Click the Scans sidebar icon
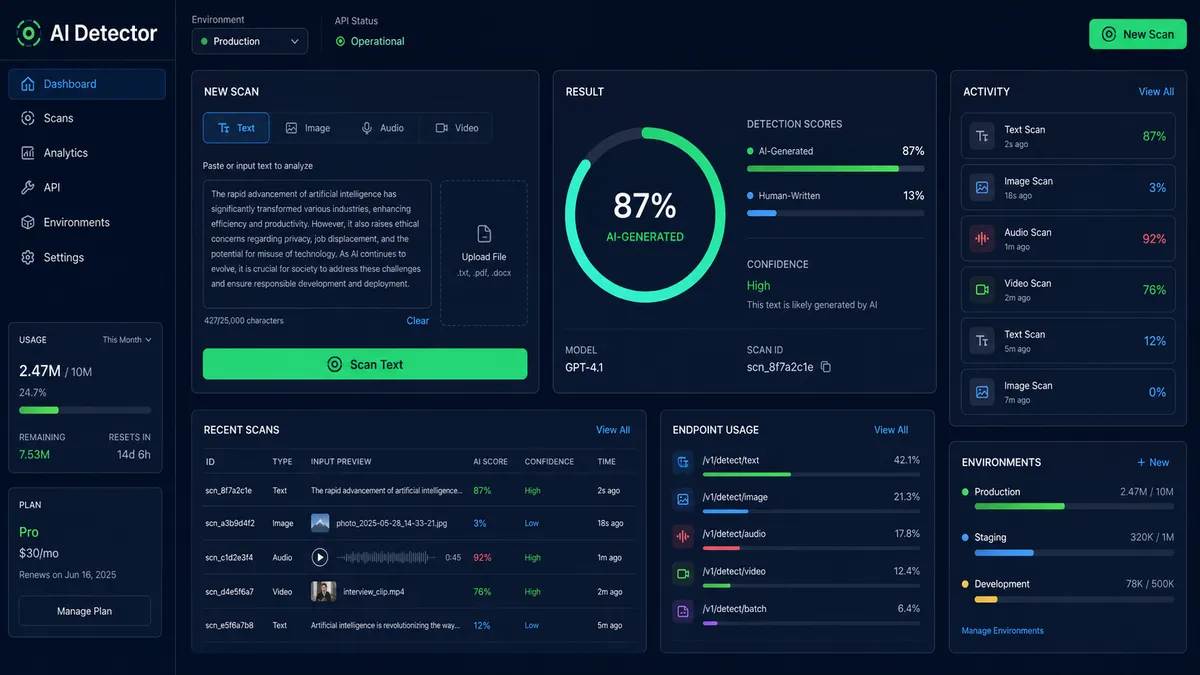This screenshot has width=1200, height=675. click(x=27, y=118)
